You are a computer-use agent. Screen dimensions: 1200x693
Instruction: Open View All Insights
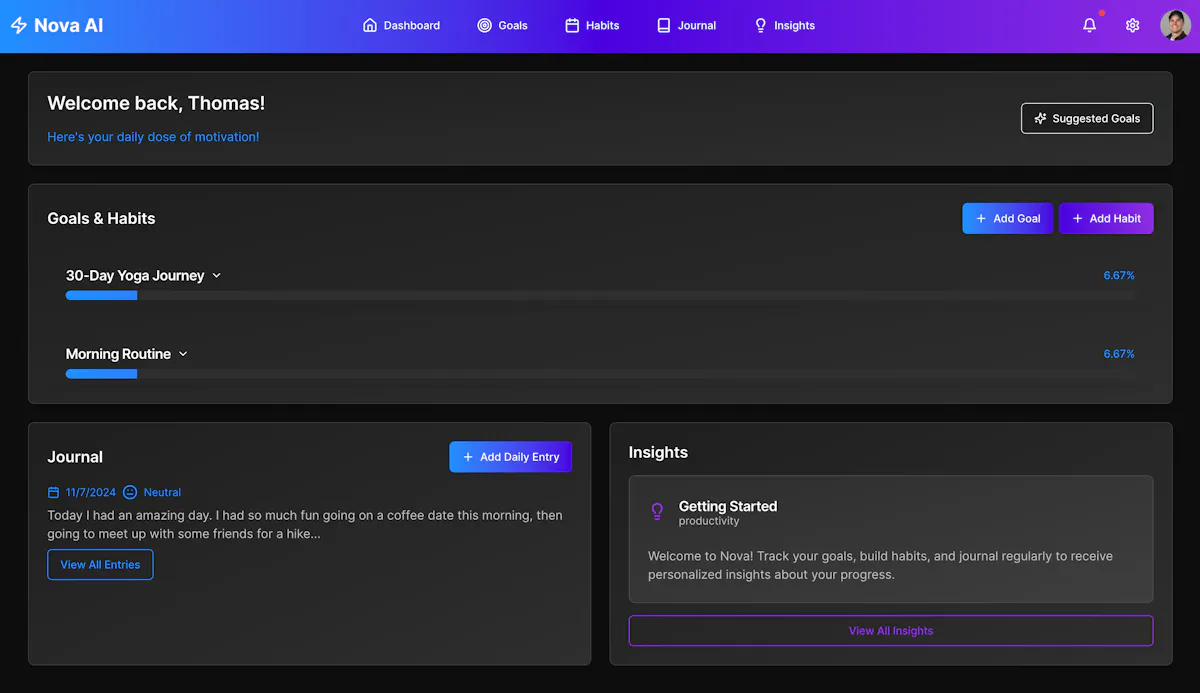[891, 631]
